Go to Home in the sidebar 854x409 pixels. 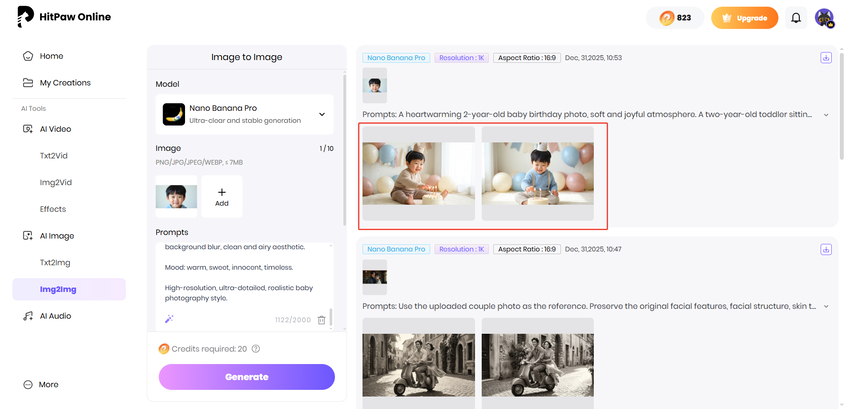[51, 56]
